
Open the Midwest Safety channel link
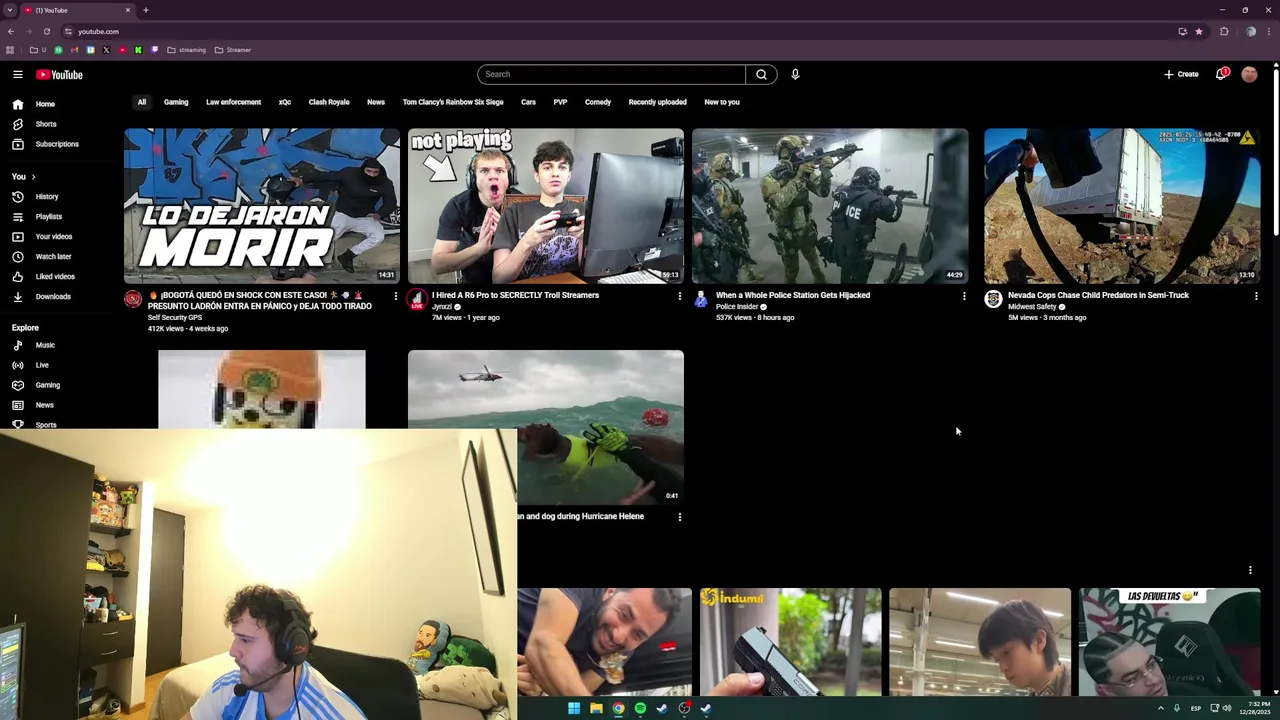[x=1032, y=307]
